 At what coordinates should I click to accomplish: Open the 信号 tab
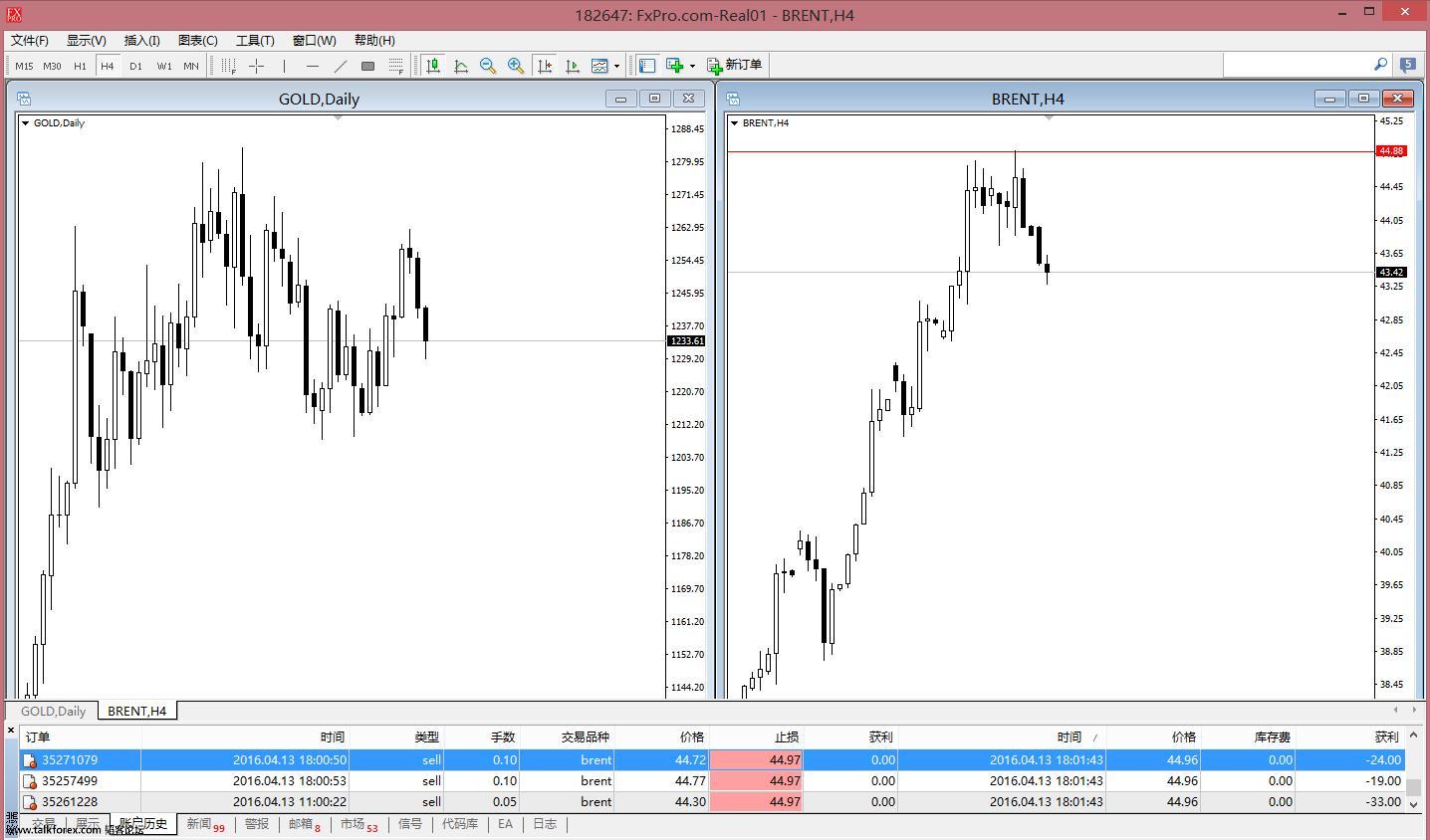[x=410, y=824]
